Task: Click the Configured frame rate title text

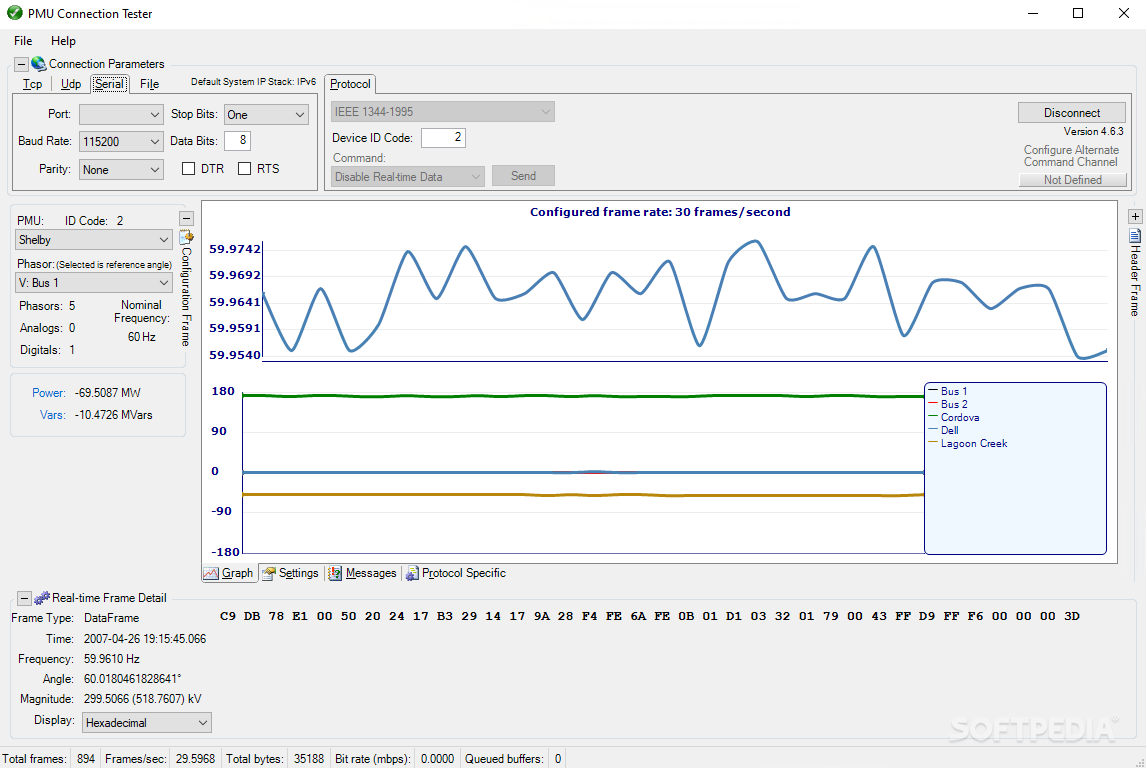Action: coord(660,213)
